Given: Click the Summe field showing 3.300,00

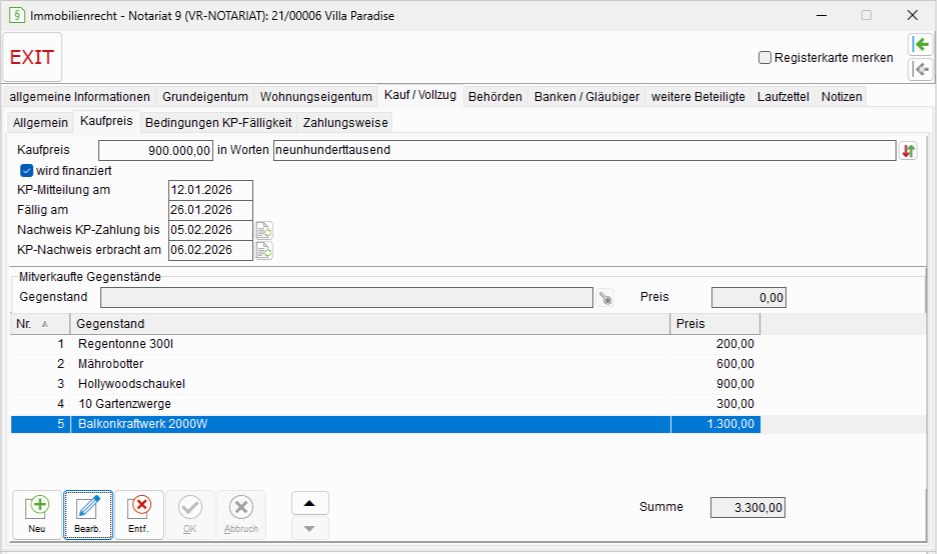Looking at the screenshot, I should (748, 508).
